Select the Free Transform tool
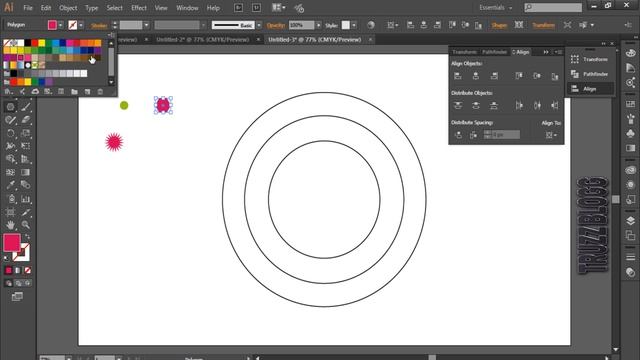The image size is (640, 360). click(26, 146)
